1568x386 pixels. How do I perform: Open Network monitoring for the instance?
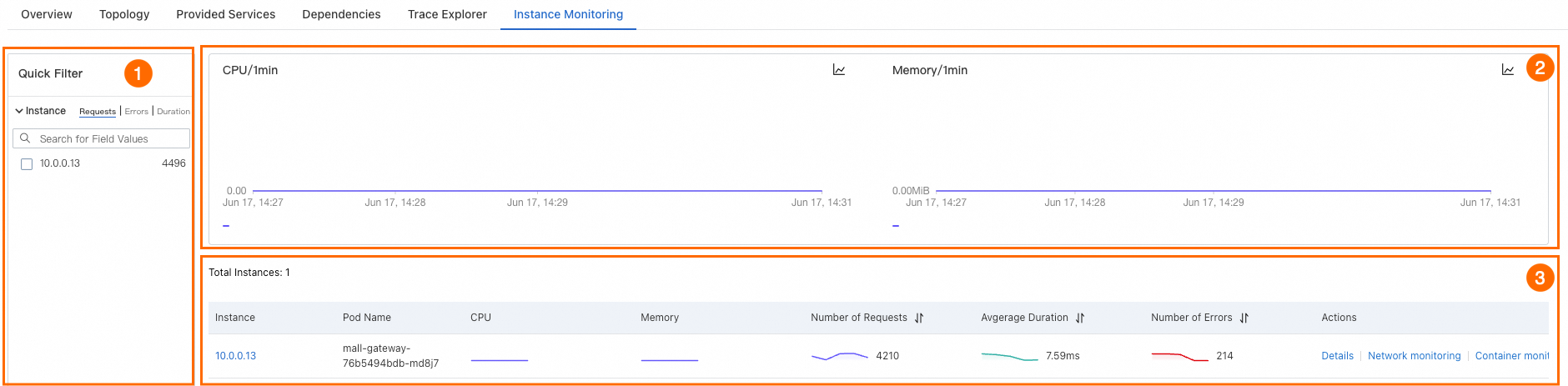point(1414,356)
